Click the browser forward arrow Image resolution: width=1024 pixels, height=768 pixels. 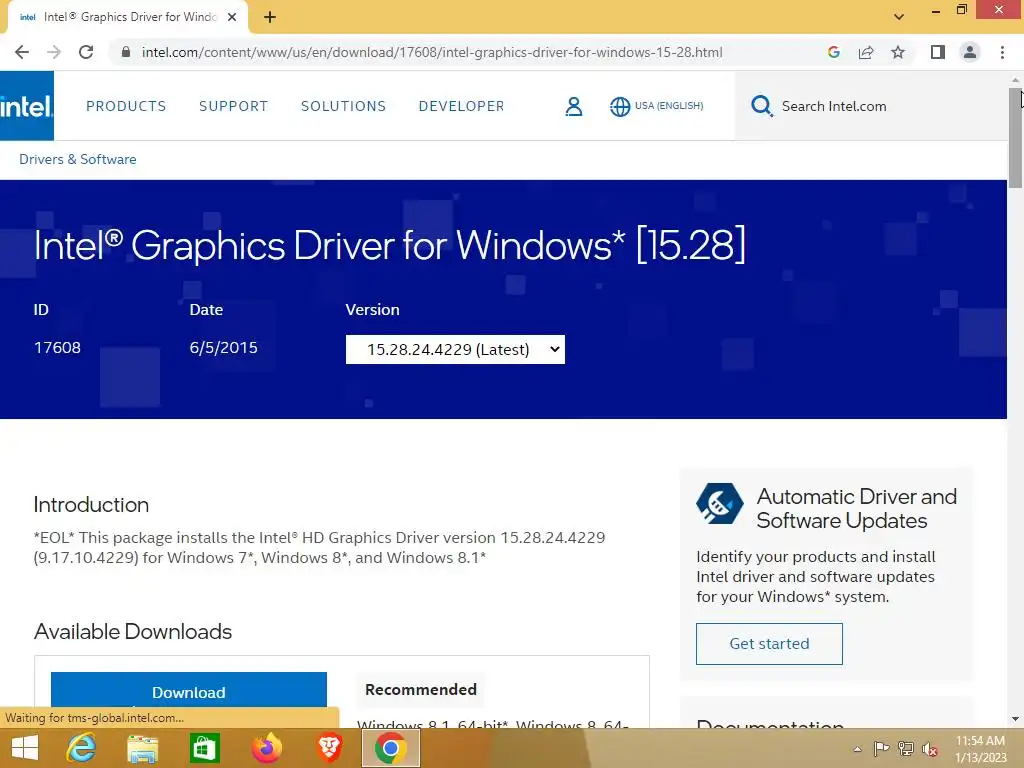54,52
